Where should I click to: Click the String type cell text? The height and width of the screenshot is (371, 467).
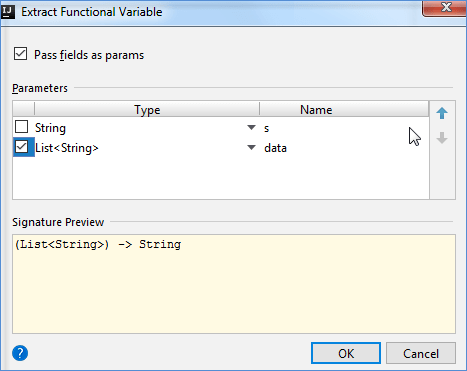[x=50, y=128]
